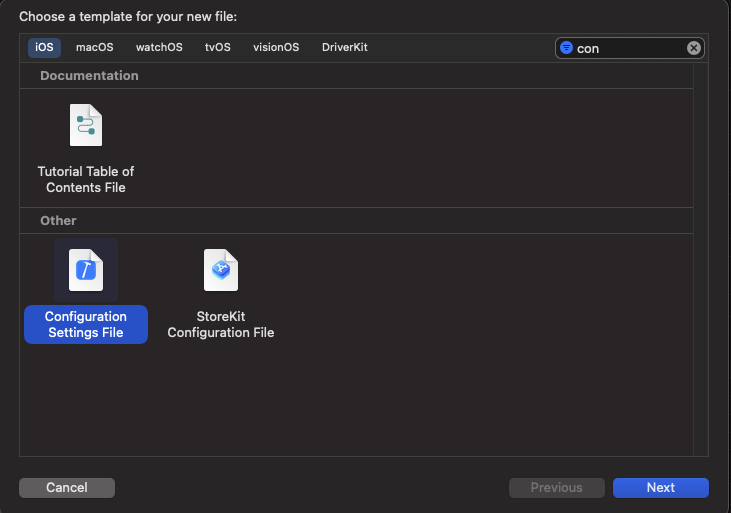Switch to the tvOS platform tab
The image size is (731, 513).
(x=218, y=48)
